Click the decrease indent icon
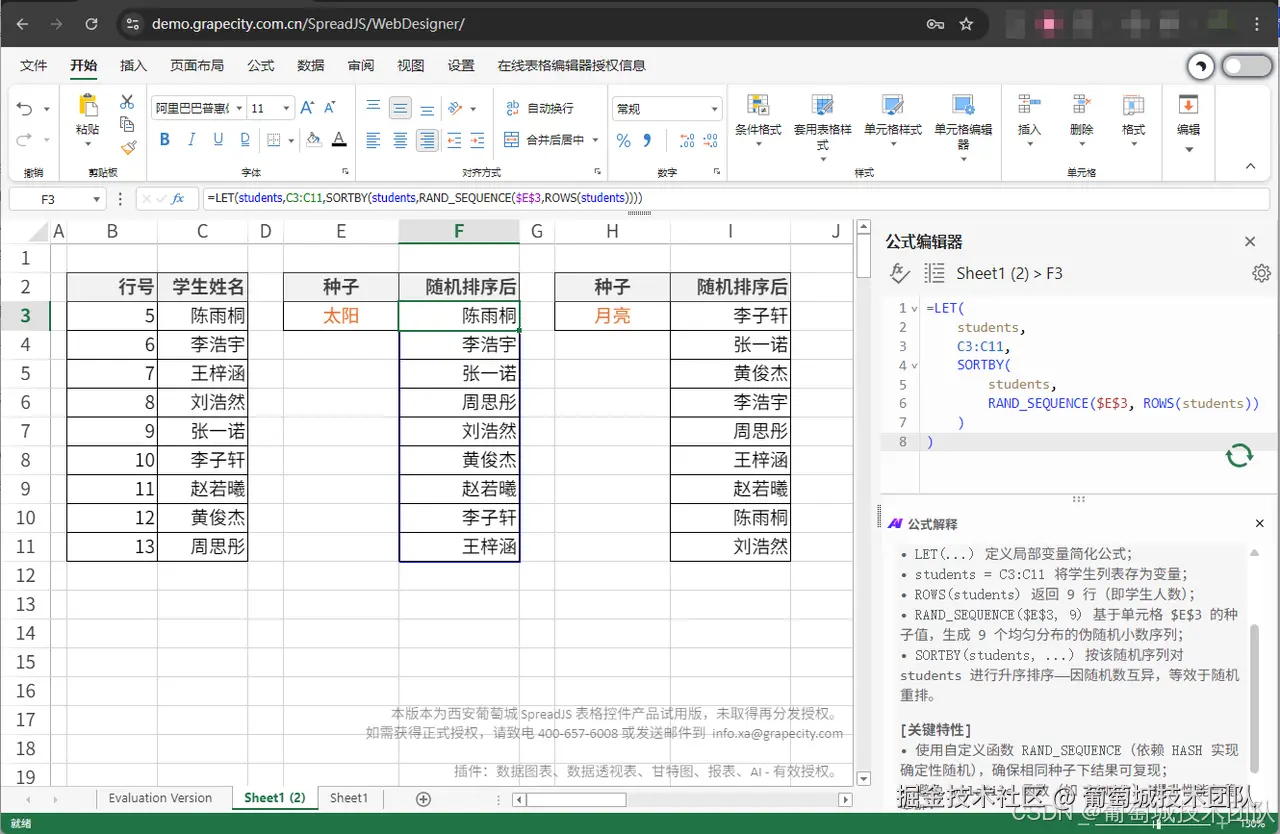This screenshot has width=1280, height=834. [454, 140]
